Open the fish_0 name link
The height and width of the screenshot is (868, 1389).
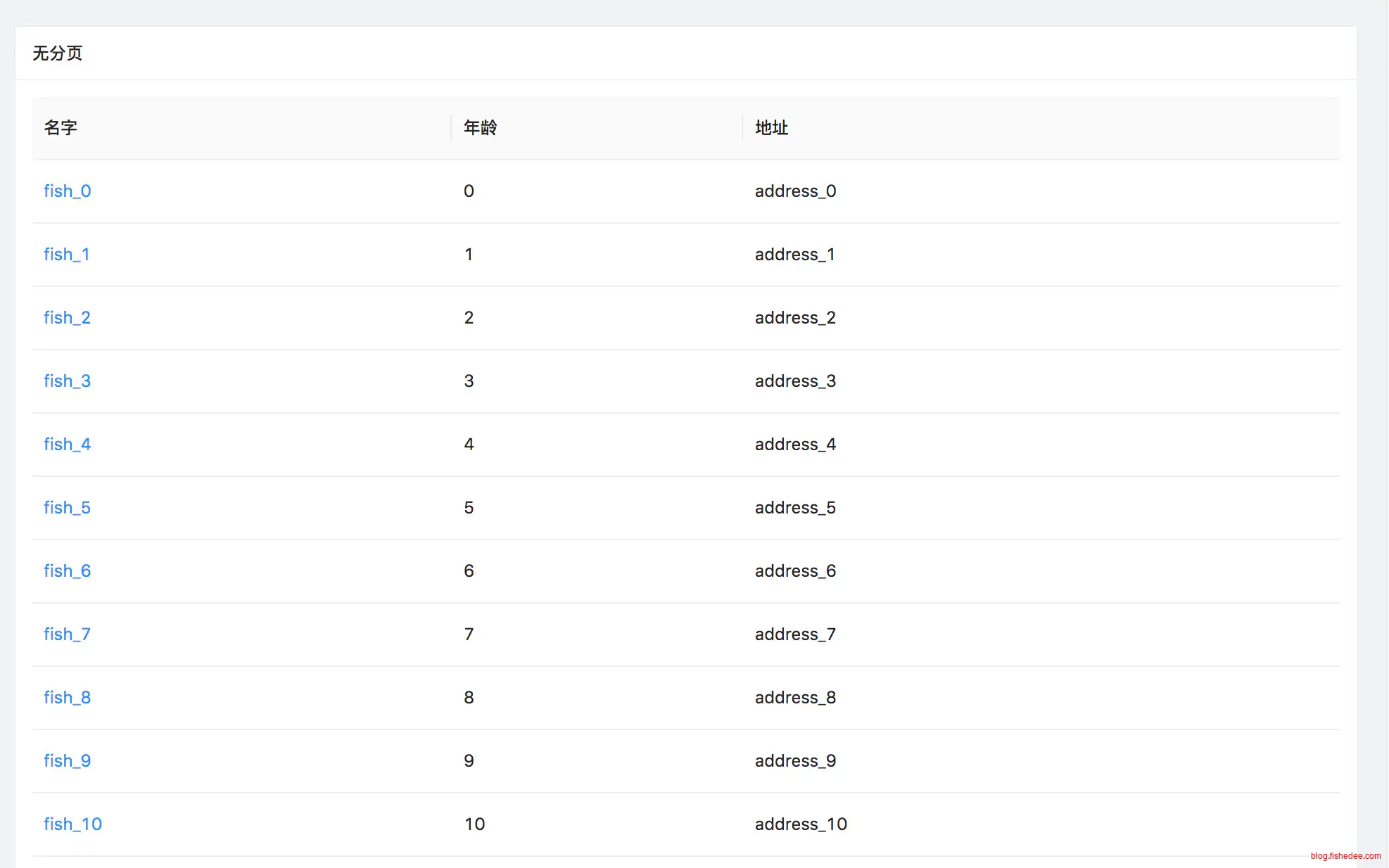[x=67, y=191]
